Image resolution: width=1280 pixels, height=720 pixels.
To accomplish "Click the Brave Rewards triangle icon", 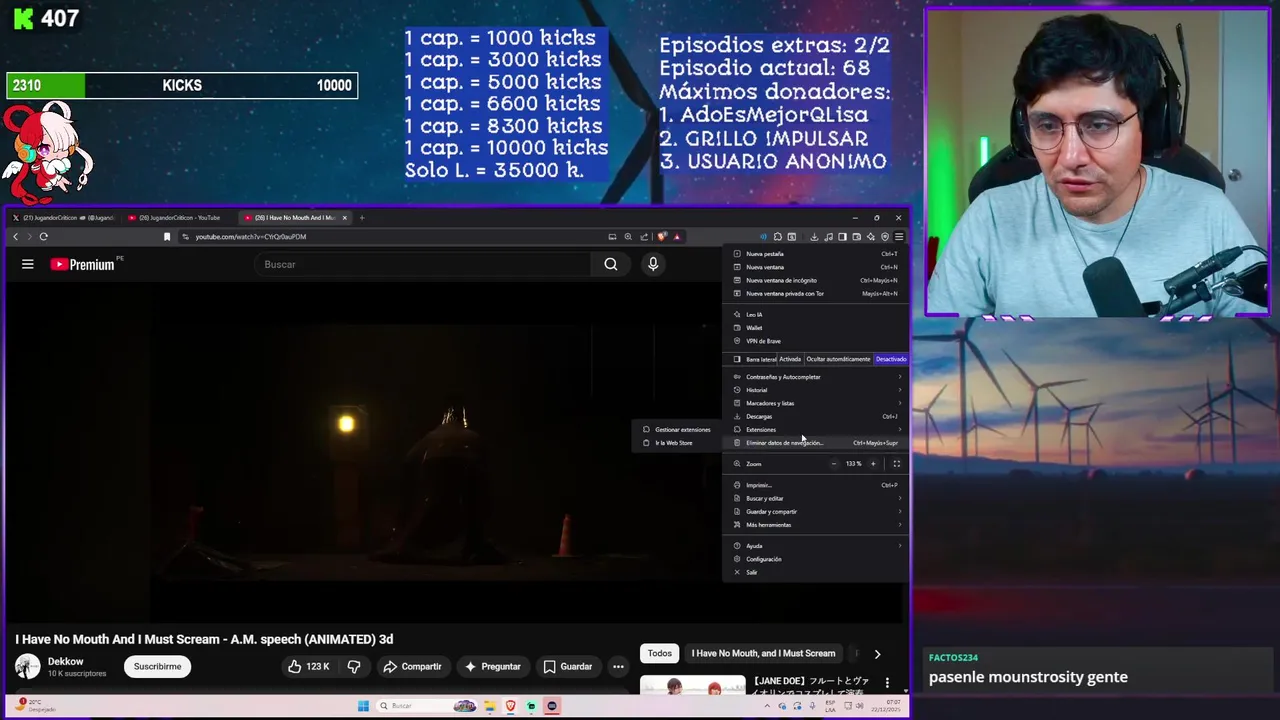I will [677, 237].
